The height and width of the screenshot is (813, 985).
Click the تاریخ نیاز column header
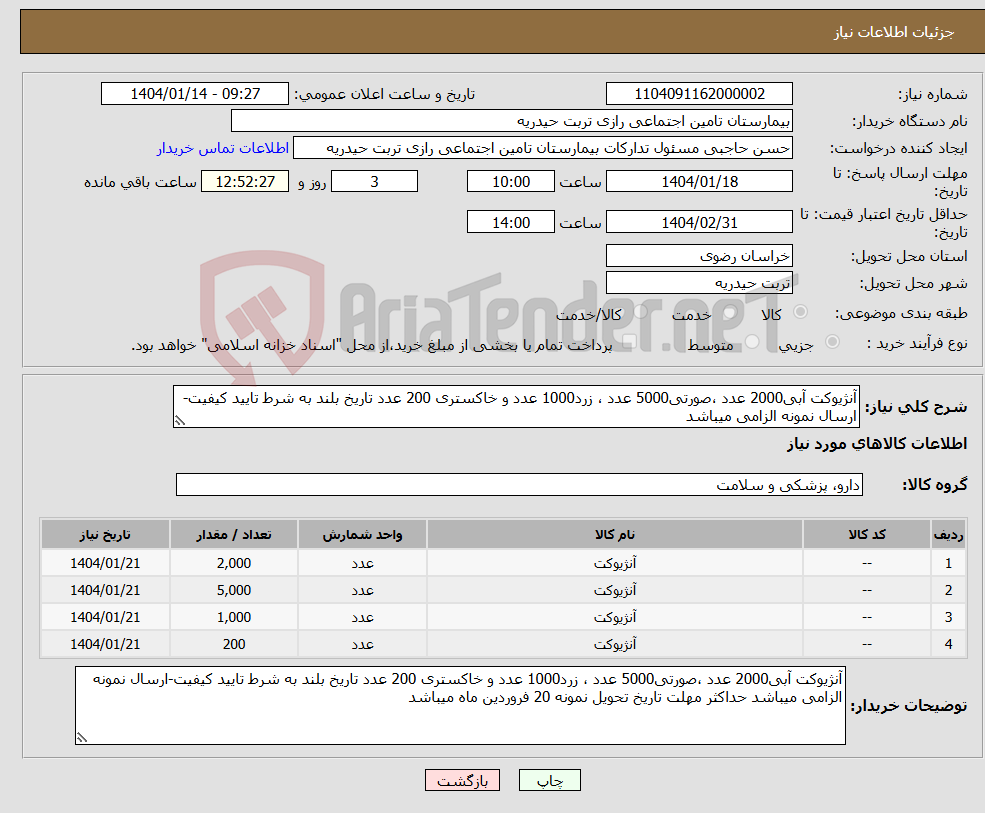(x=105, y=535)
